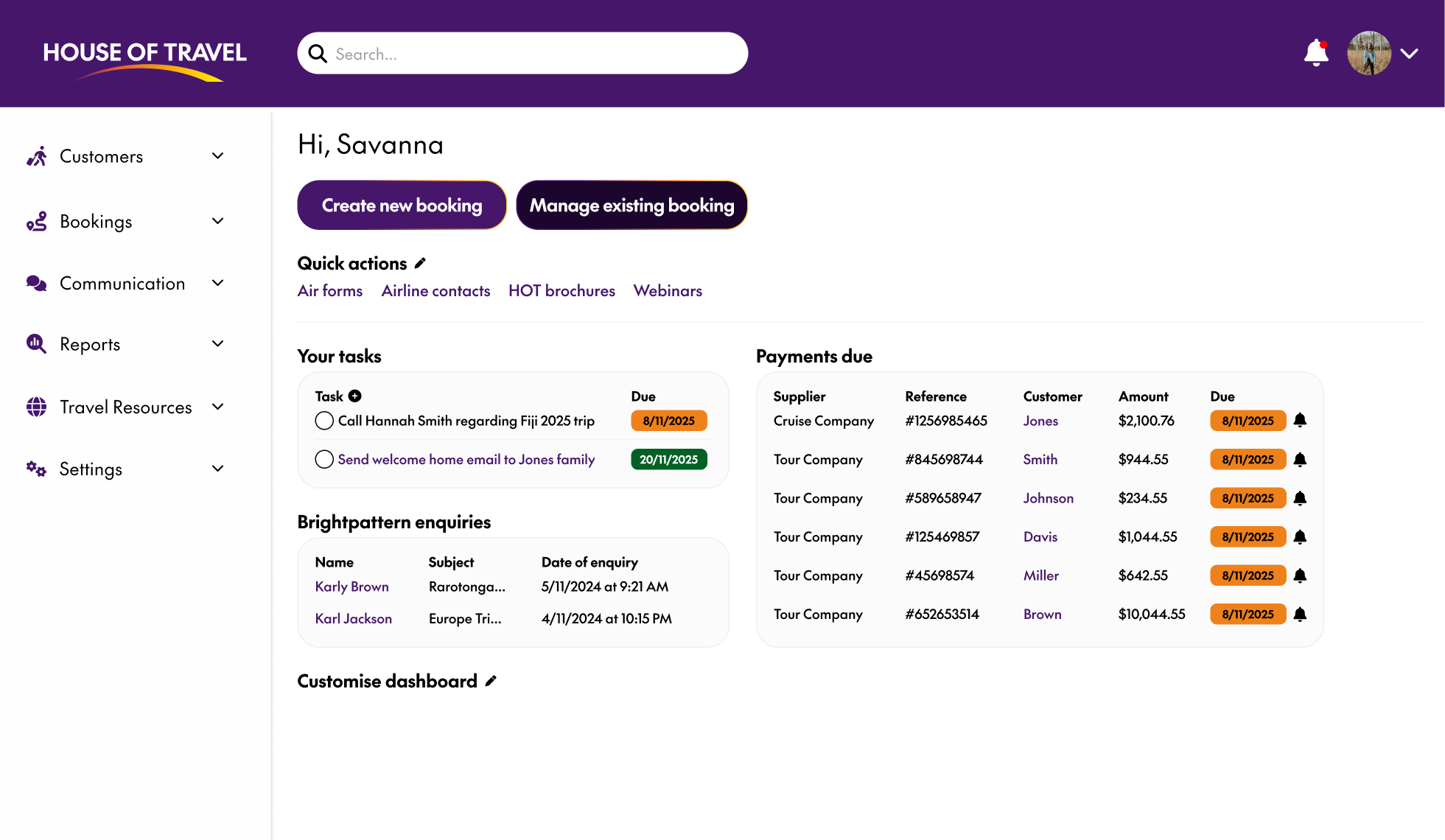
Task: Set reminder bell for Smith payment
Action: click(1300, 459)
